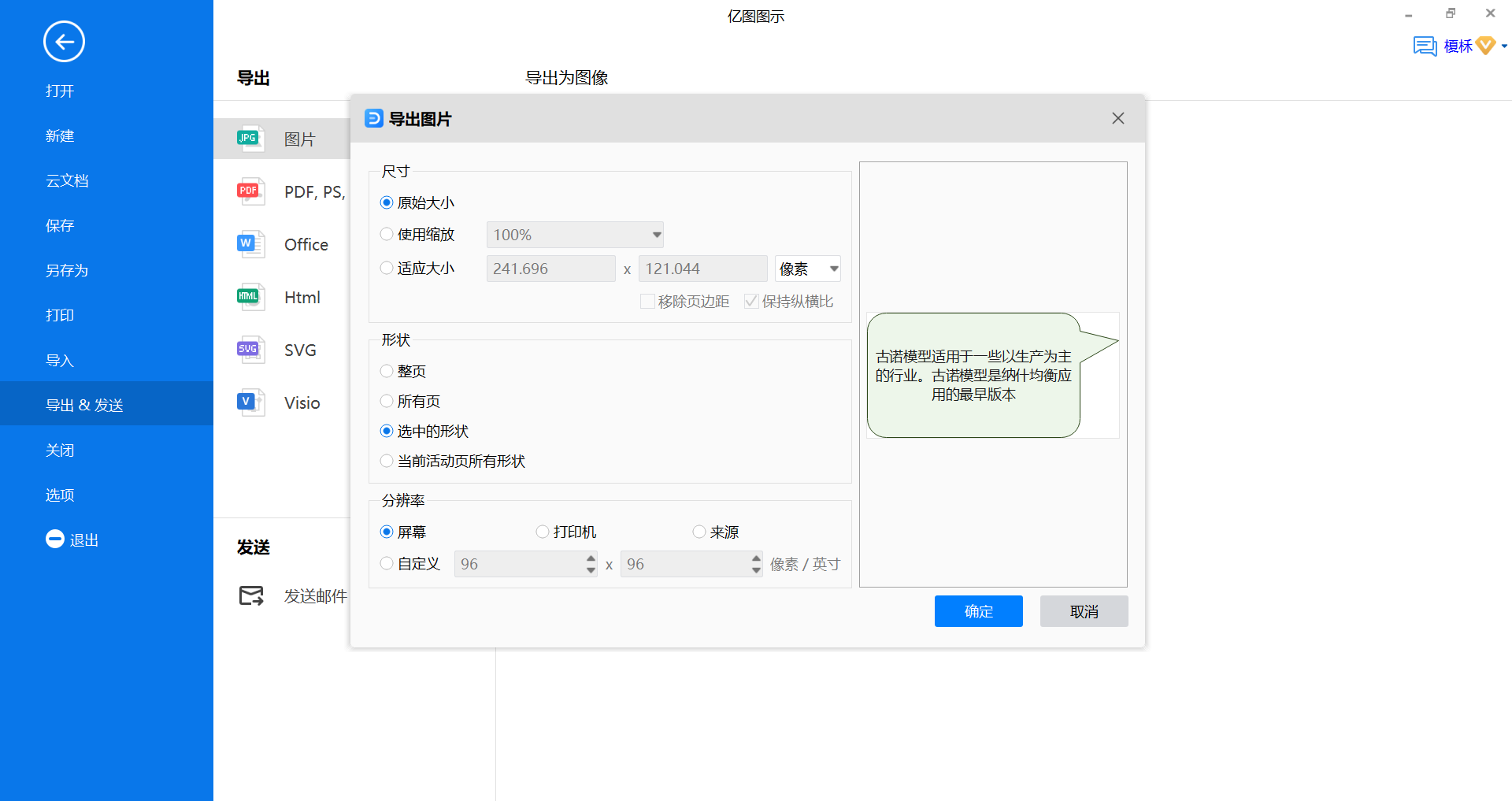The image size is (1512, 801).
Task: Increase the second custom resolution value
Action: pyautogui.click(x=756, y=558)
